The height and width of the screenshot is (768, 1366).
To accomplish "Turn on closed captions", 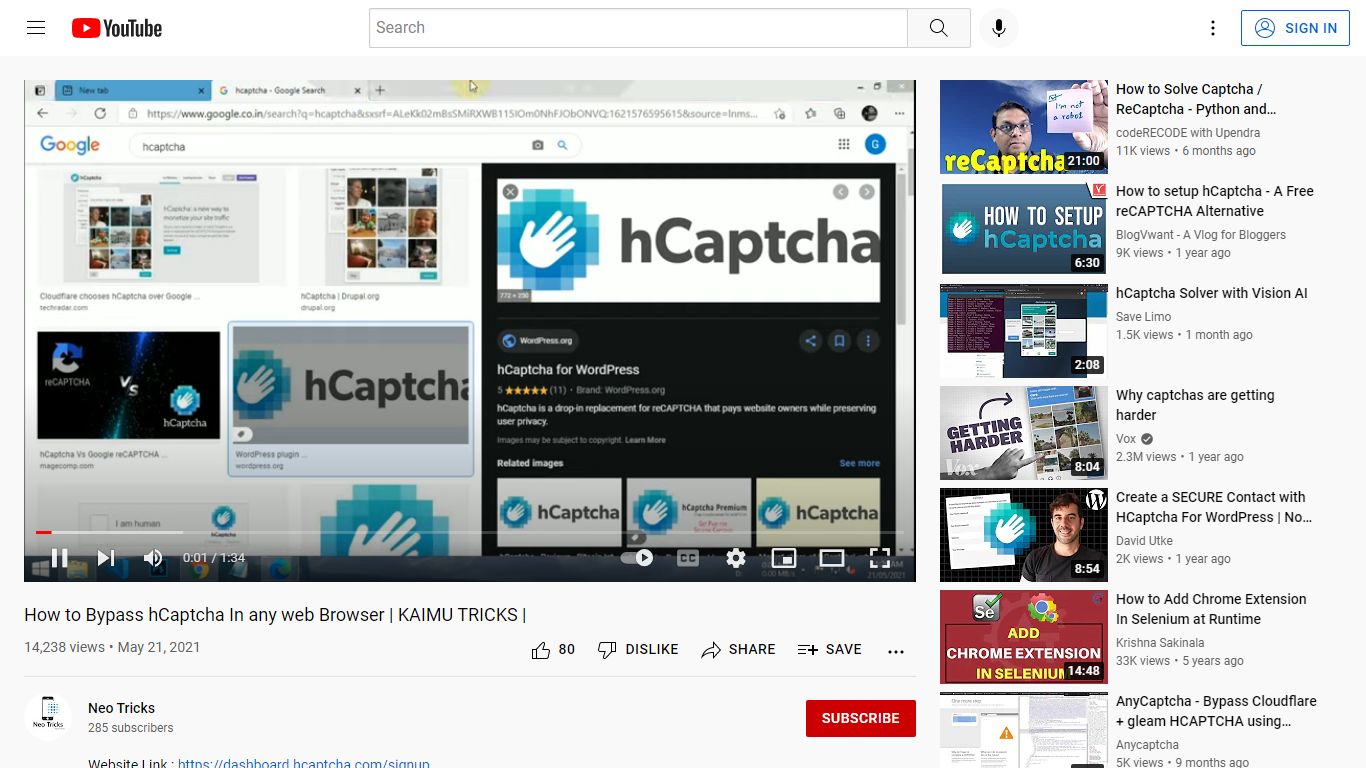I will tap(688, 558).
